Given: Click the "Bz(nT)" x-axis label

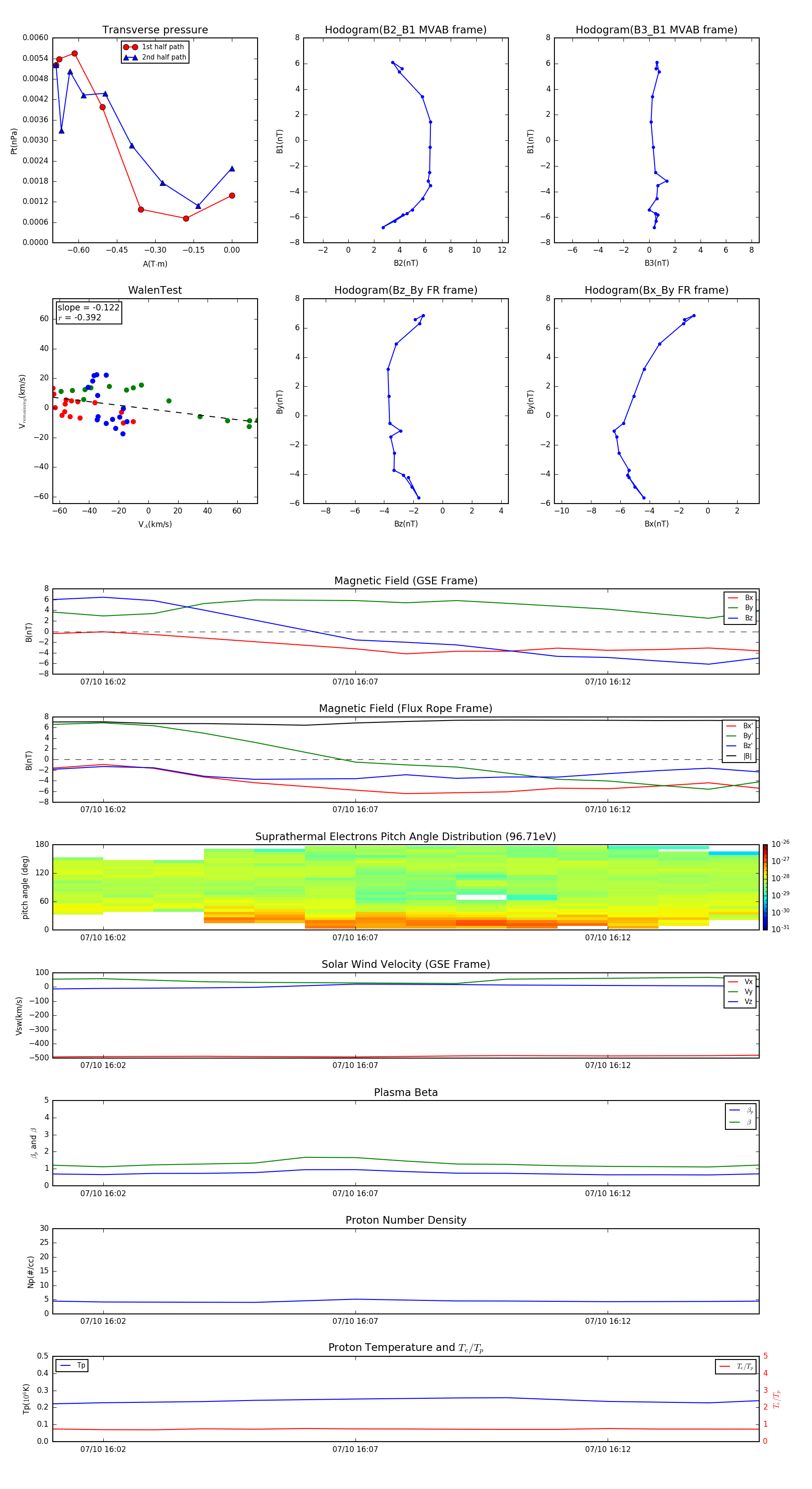Looking at the screenshot, I should coord(406,524).
